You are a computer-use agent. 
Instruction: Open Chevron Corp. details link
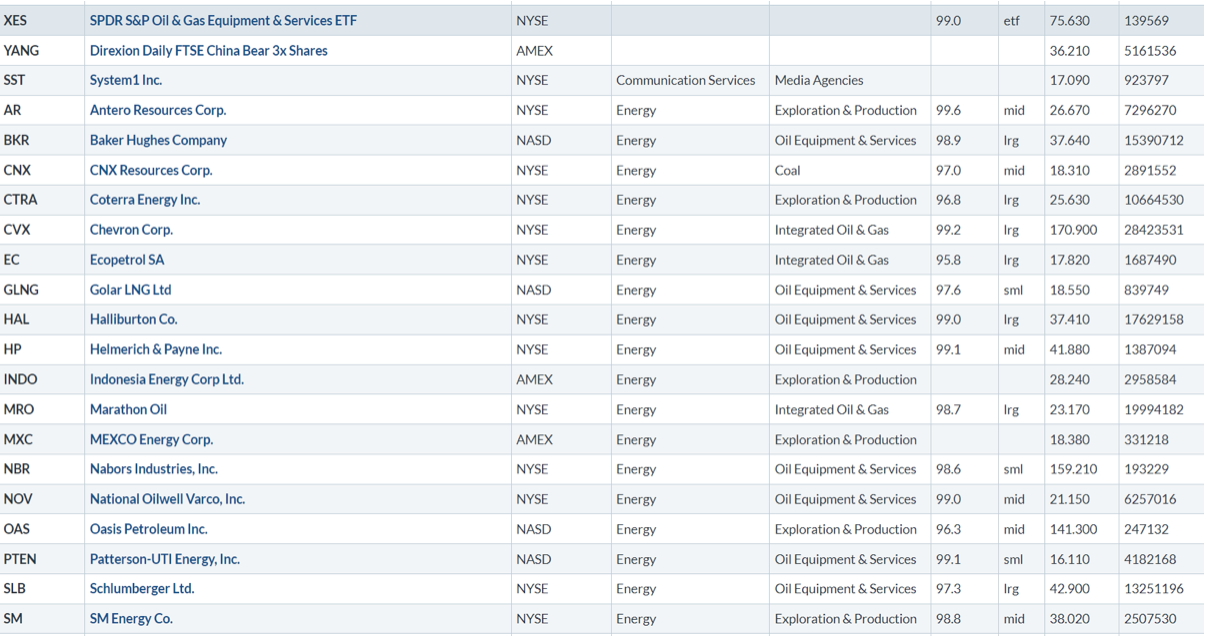coord(131,230)
